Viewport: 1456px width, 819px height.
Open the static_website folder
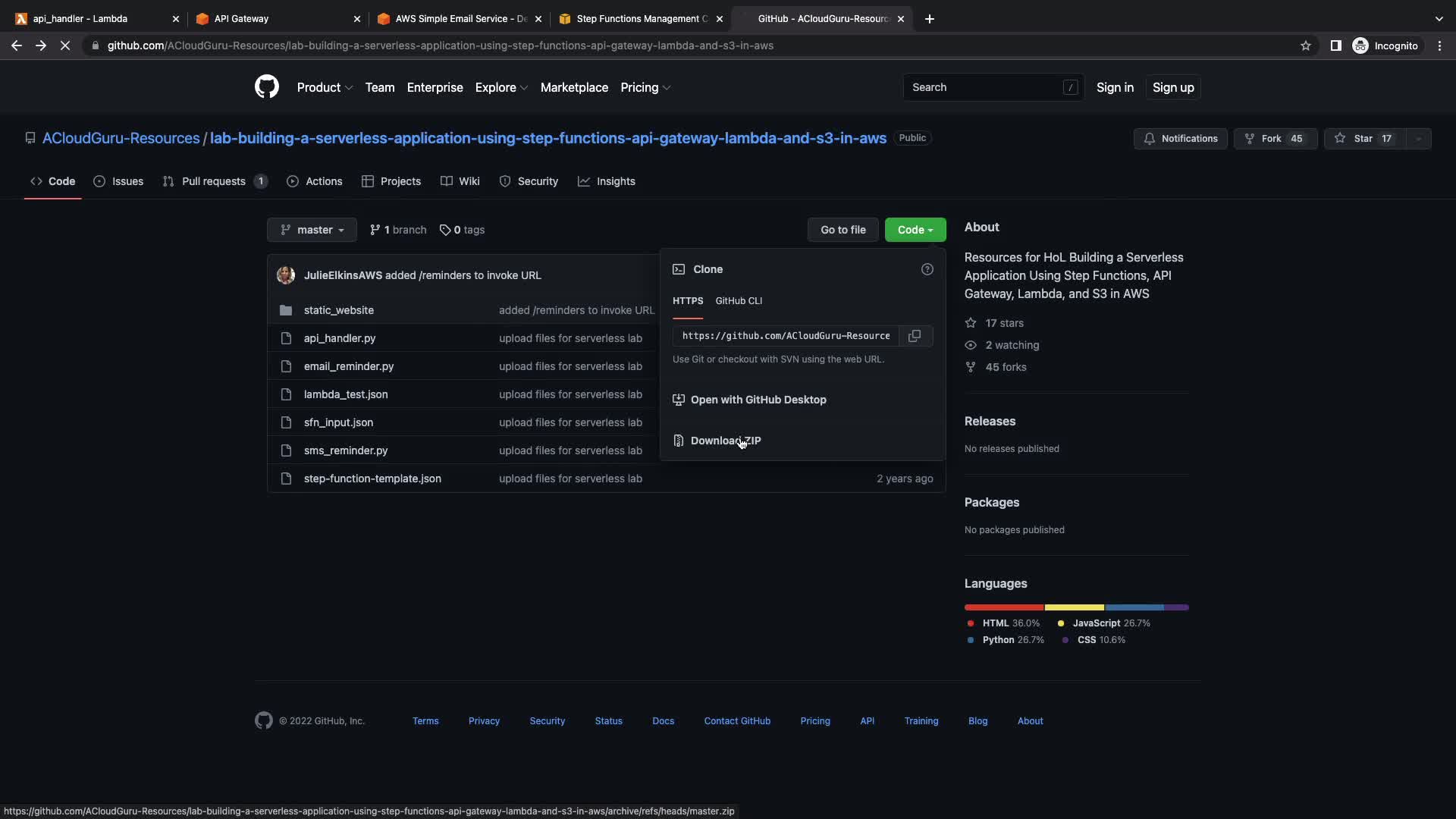pos(338,310)
